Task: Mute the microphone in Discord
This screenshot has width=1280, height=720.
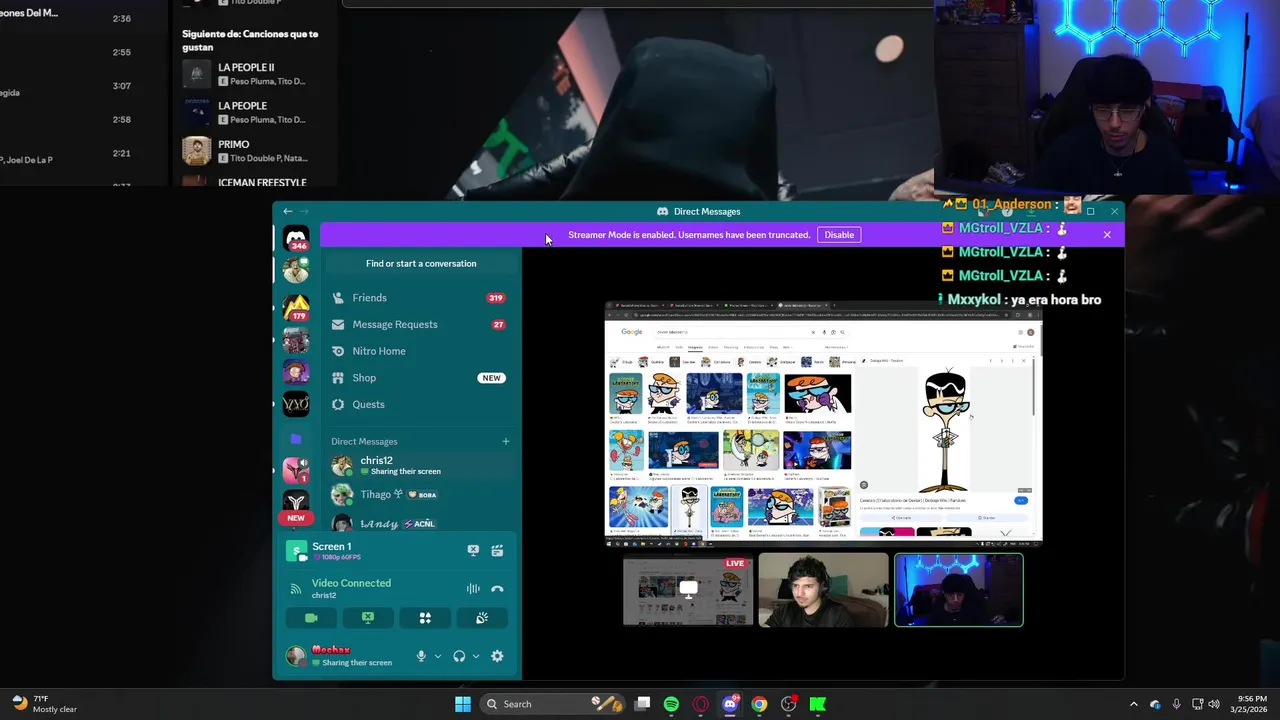Action: click(x=421, y=656)
